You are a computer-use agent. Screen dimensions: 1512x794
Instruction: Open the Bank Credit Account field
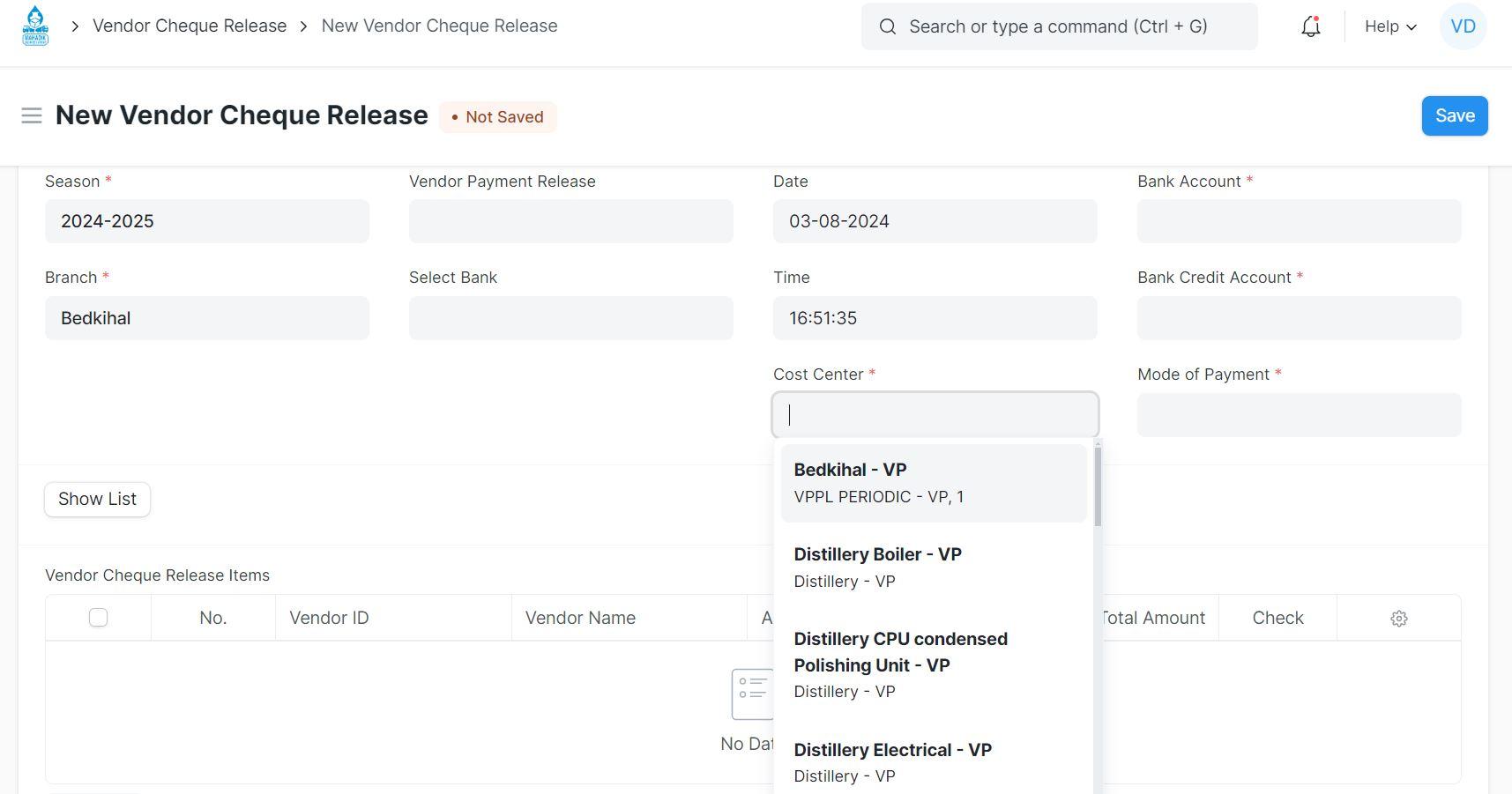[1299, 318]
